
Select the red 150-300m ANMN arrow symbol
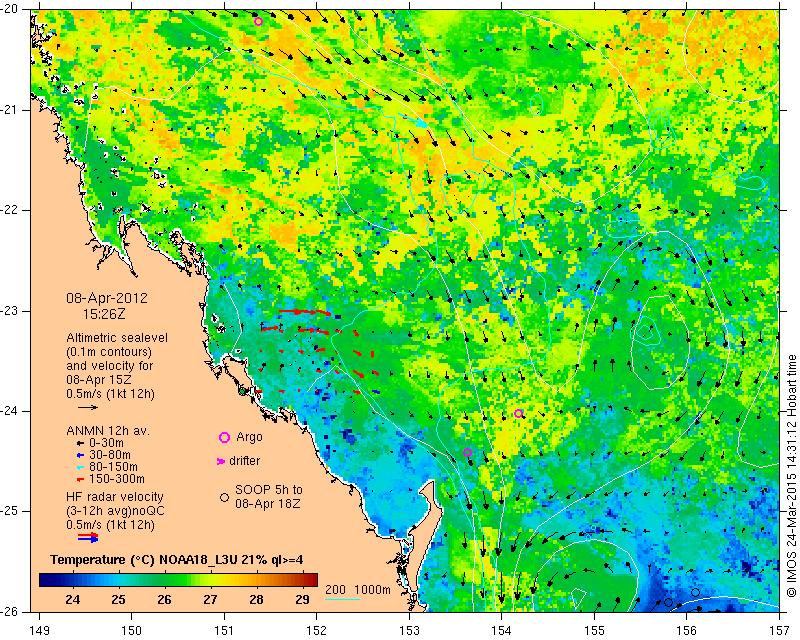pos(80,480)
